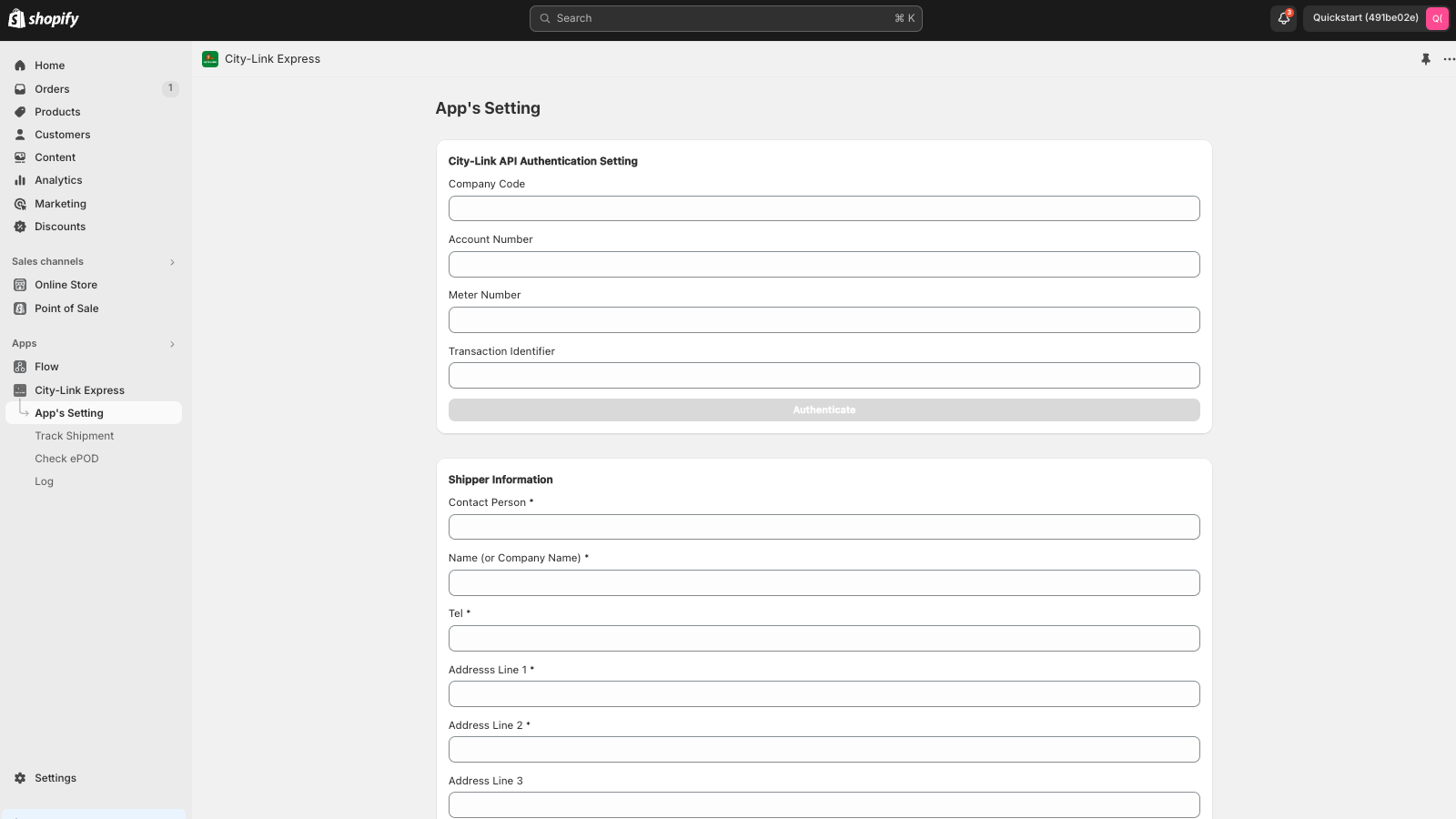Click the Transaction Identifier field
The image size is (1456, 819).
(824, 375)
